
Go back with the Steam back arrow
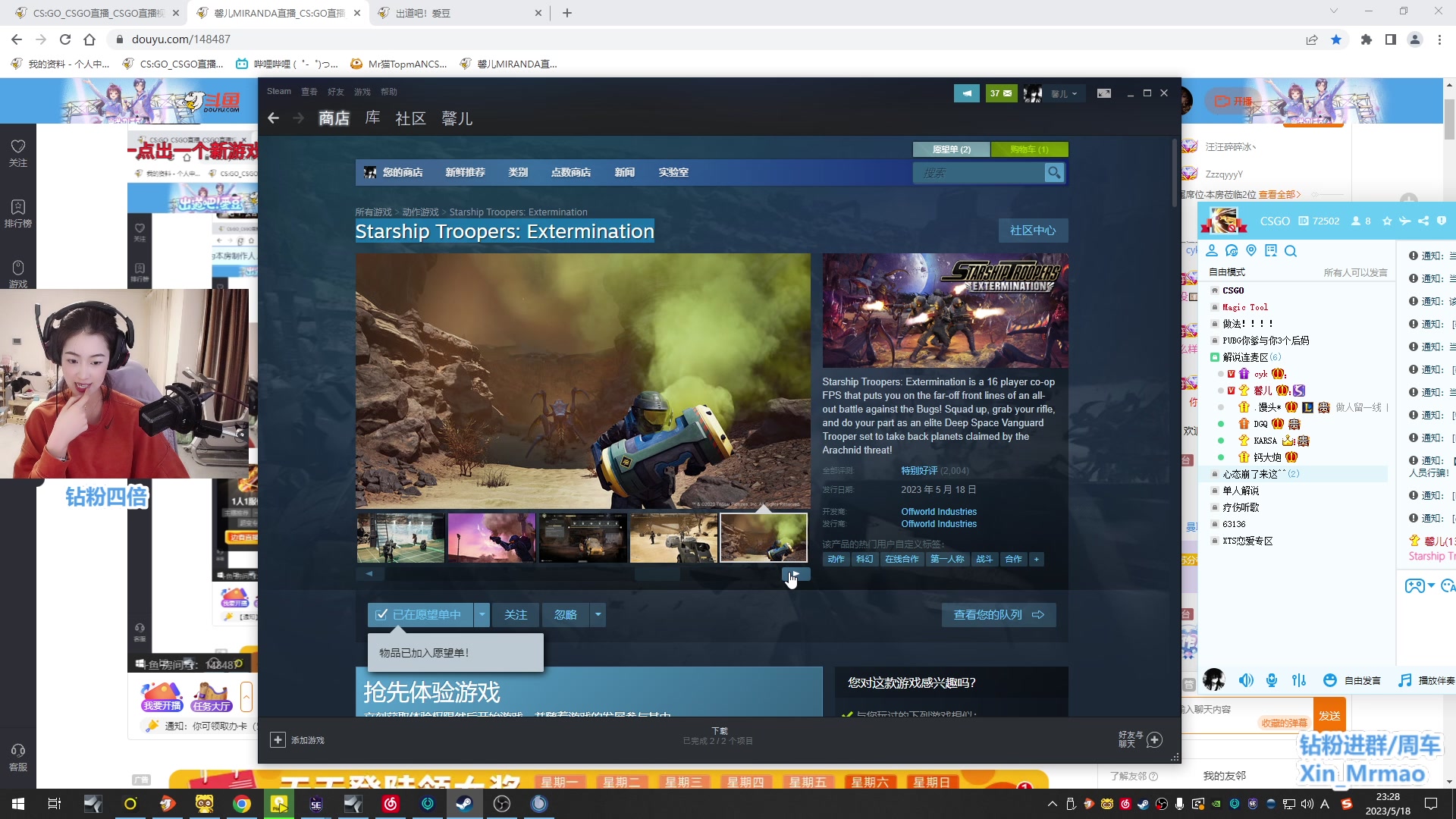(x=274, y=118)
